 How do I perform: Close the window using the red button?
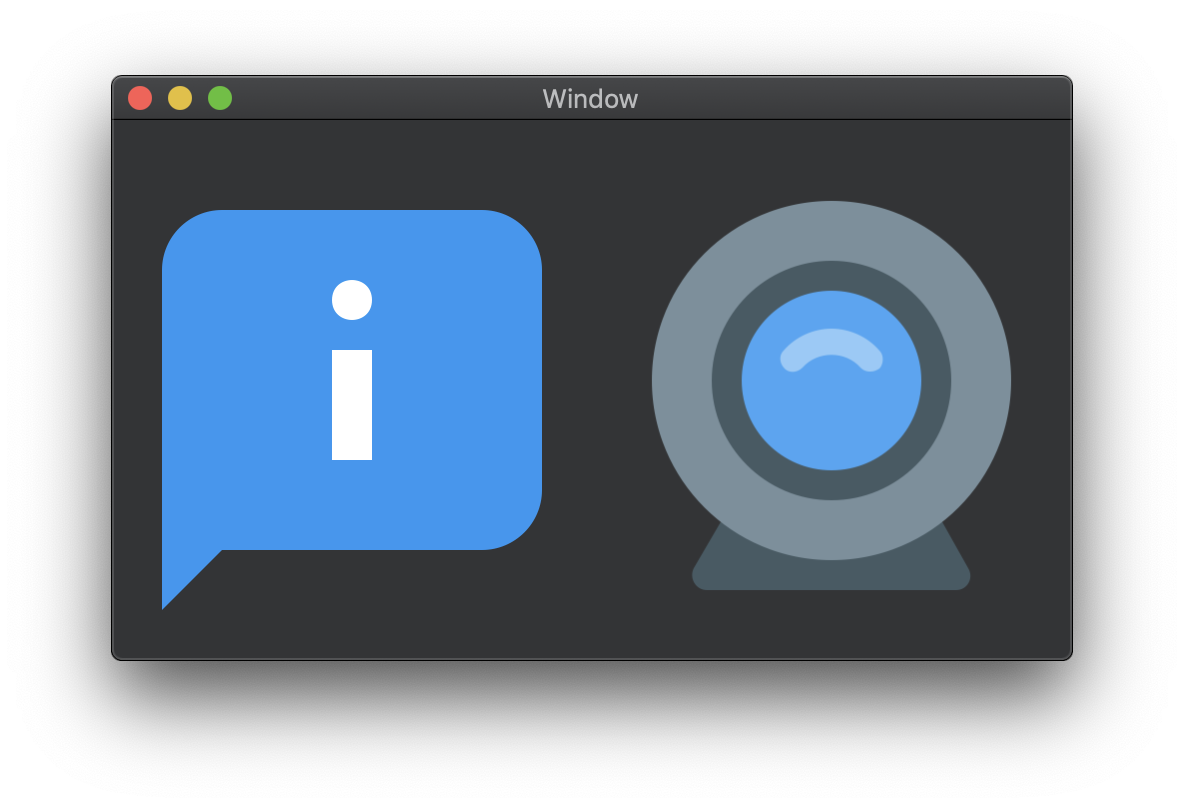pyautogui.click(x=140, y=98)
